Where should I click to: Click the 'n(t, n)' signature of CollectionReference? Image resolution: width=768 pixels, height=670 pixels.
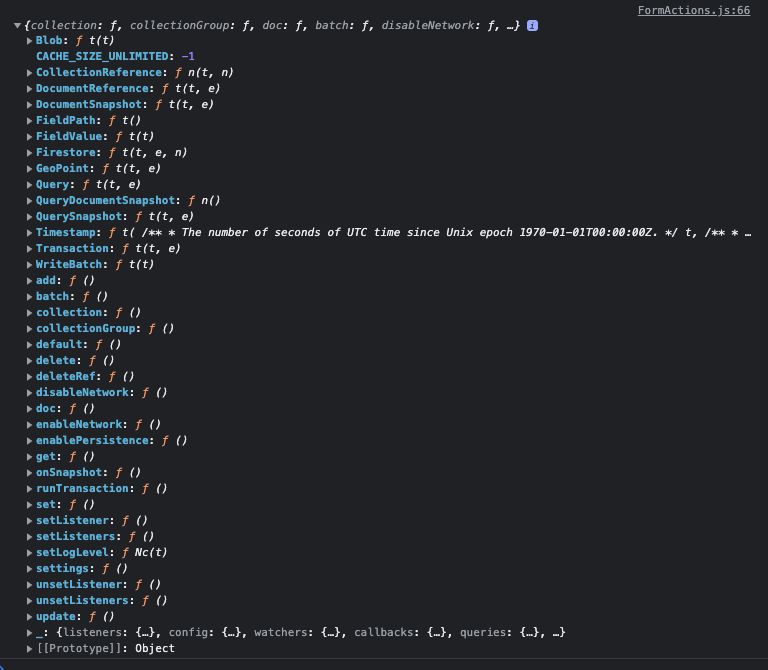210,72
